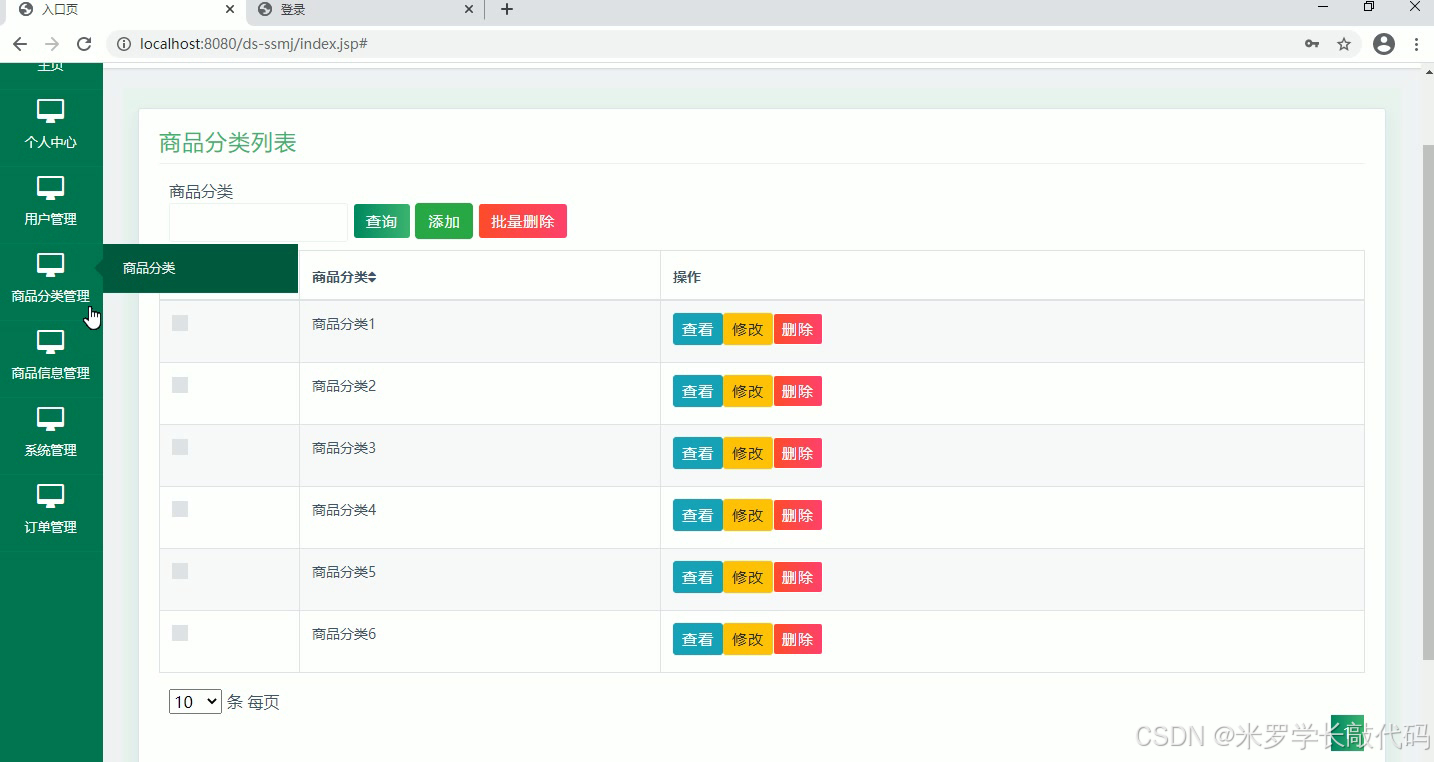Image resolution: width=1434 pixels, height=762 pixels.
Task: Click the browser address bar URL
Action: point(254,44)
